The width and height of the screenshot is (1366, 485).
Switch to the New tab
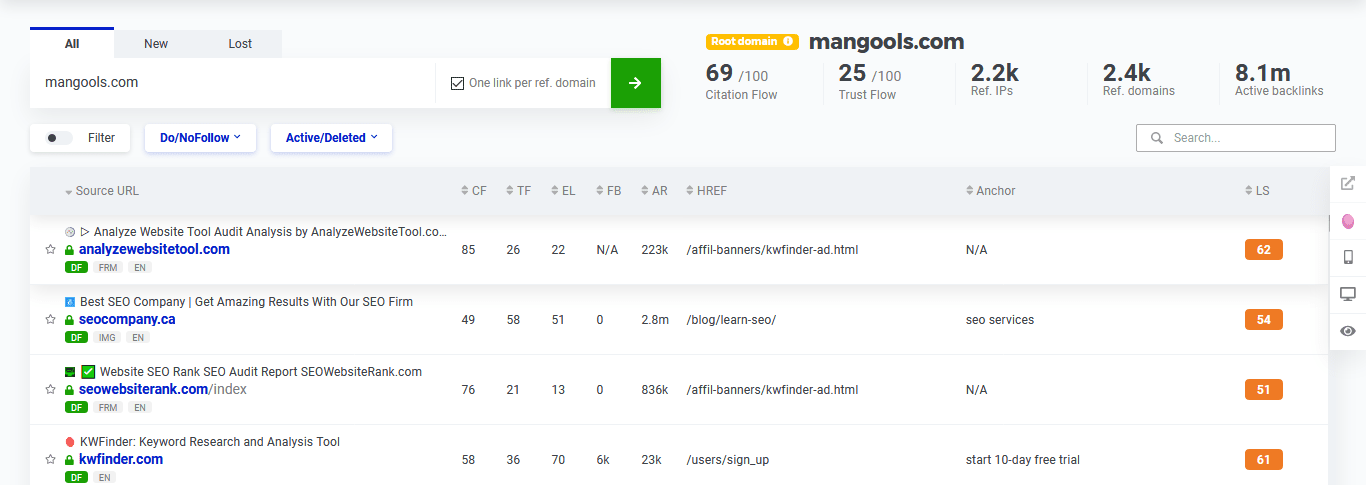point(156,43)
